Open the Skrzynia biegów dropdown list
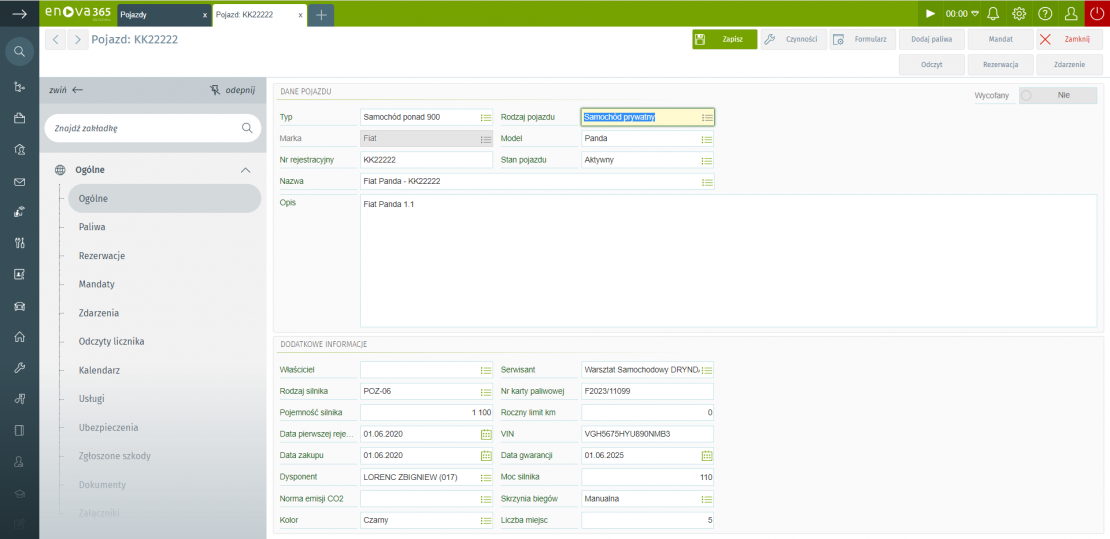The width and height of the screenshot is (1110, 539). coord(706,498)
